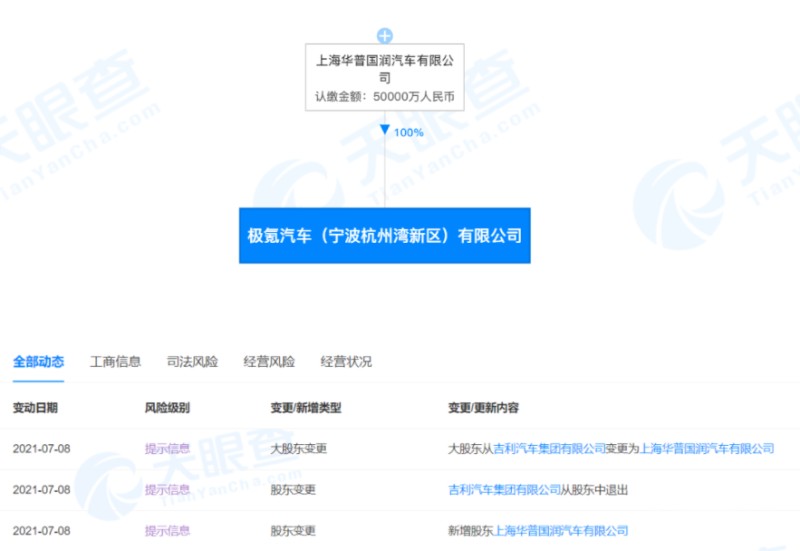Click date 2021-07-08 in 大股东变更 row
The width and height of the screenshot is (800, 551).
click(41, 449)
